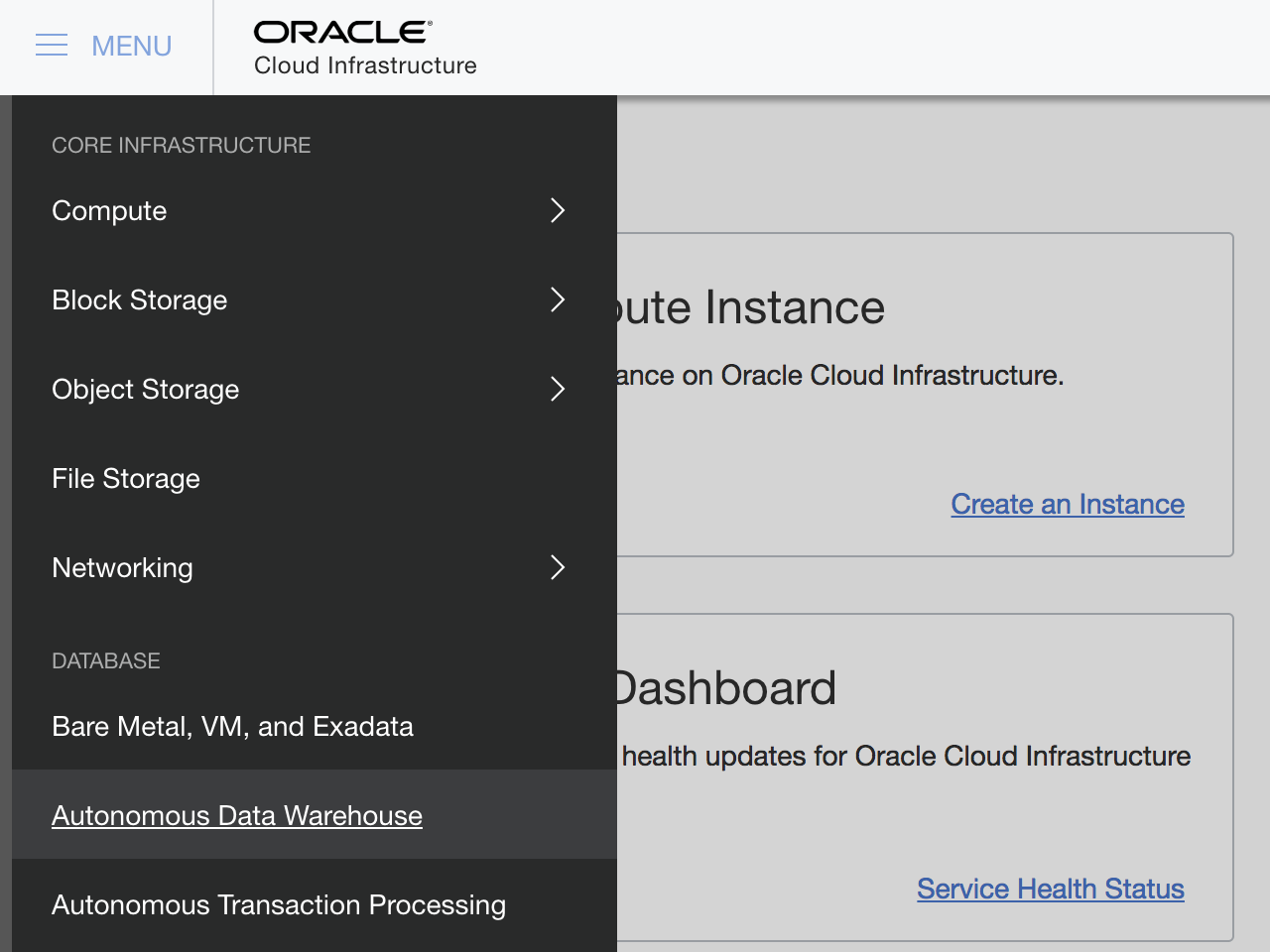Expand the Block Storage submenu chevron

tap(558, 299)
